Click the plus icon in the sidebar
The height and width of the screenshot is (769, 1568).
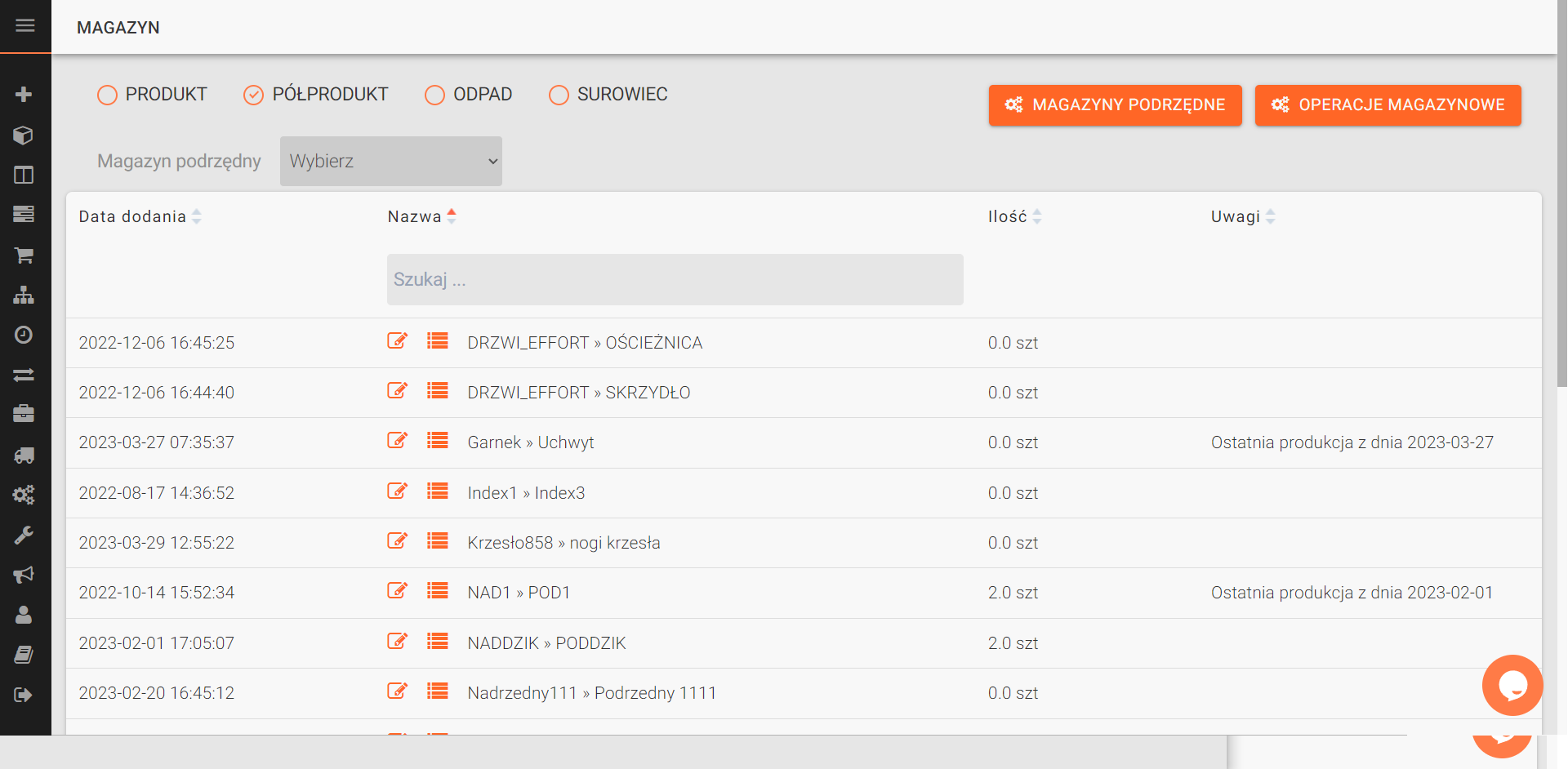pyautogui.click(x=24, y=95)
